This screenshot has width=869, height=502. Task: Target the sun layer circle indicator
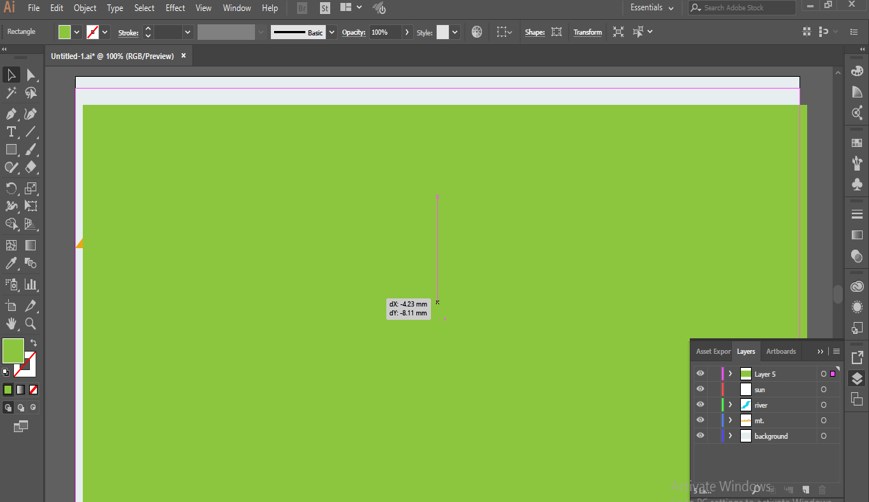point(824,390)
